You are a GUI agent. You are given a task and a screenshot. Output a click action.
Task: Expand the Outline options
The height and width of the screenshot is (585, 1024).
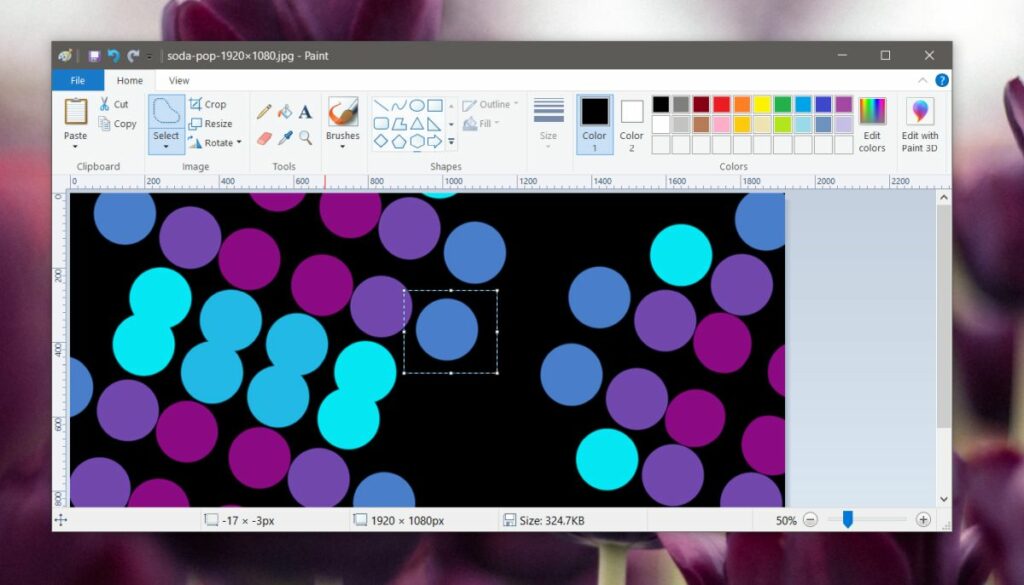(x=492, y=104)
